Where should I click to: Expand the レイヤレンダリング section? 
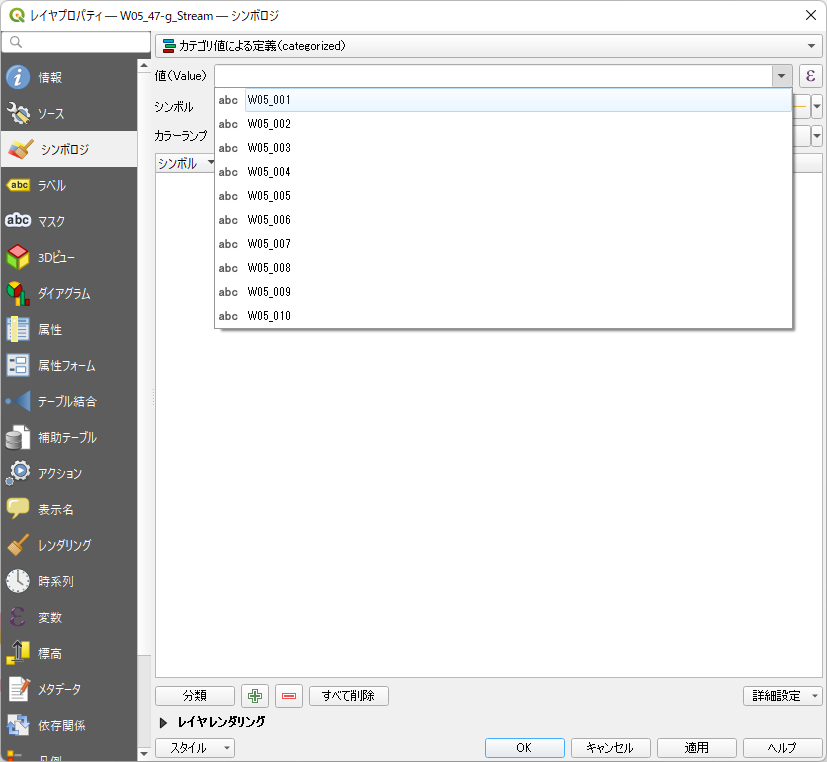tap(164, 722)
